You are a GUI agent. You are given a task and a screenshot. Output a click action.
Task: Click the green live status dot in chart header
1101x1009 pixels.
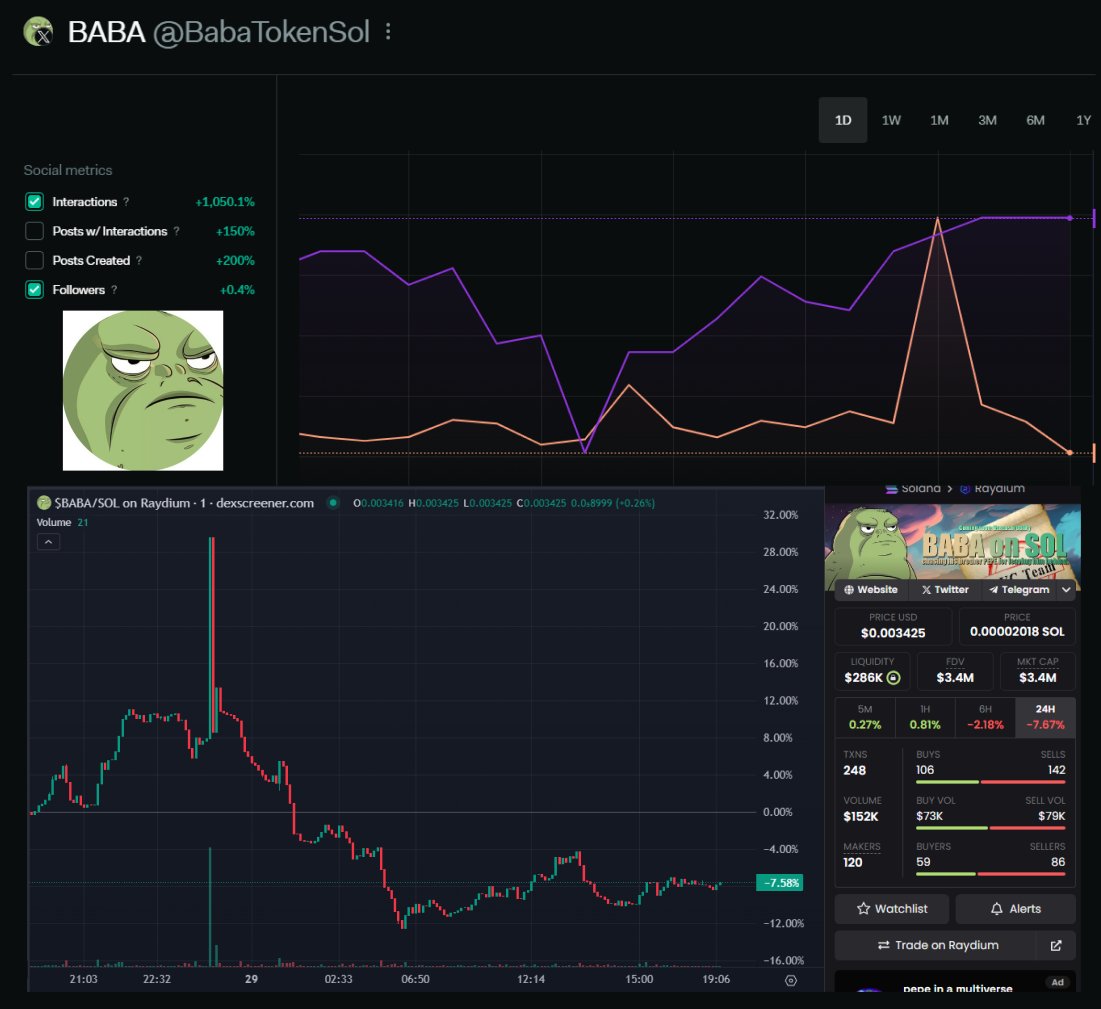(334, 503)
